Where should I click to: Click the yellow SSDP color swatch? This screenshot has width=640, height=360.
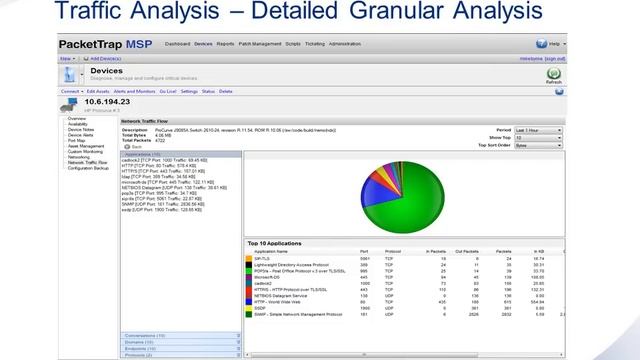tap(249, 308)
